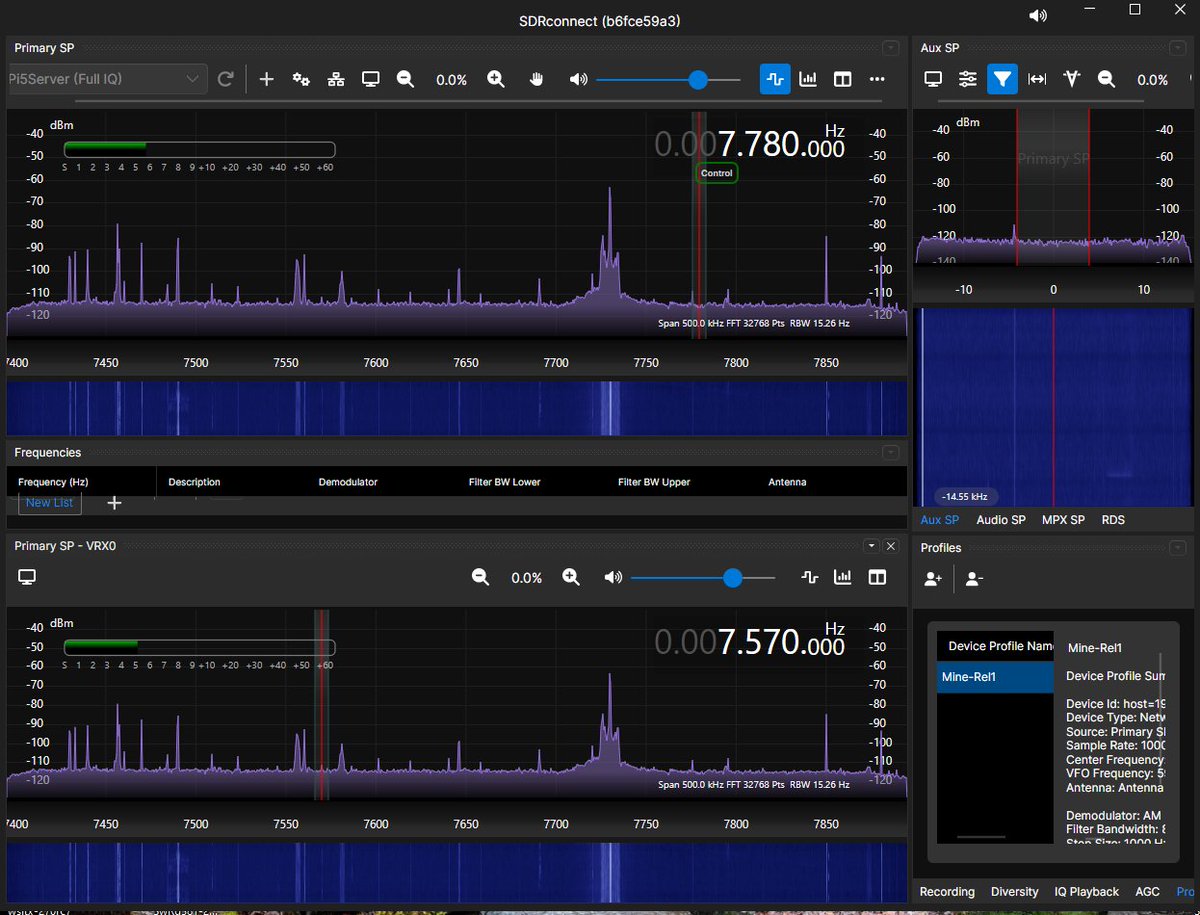The width and height of the screenshot is (1200, 915).
Task: Mute the Primary SP audio speaker
Action: point(578,79)
